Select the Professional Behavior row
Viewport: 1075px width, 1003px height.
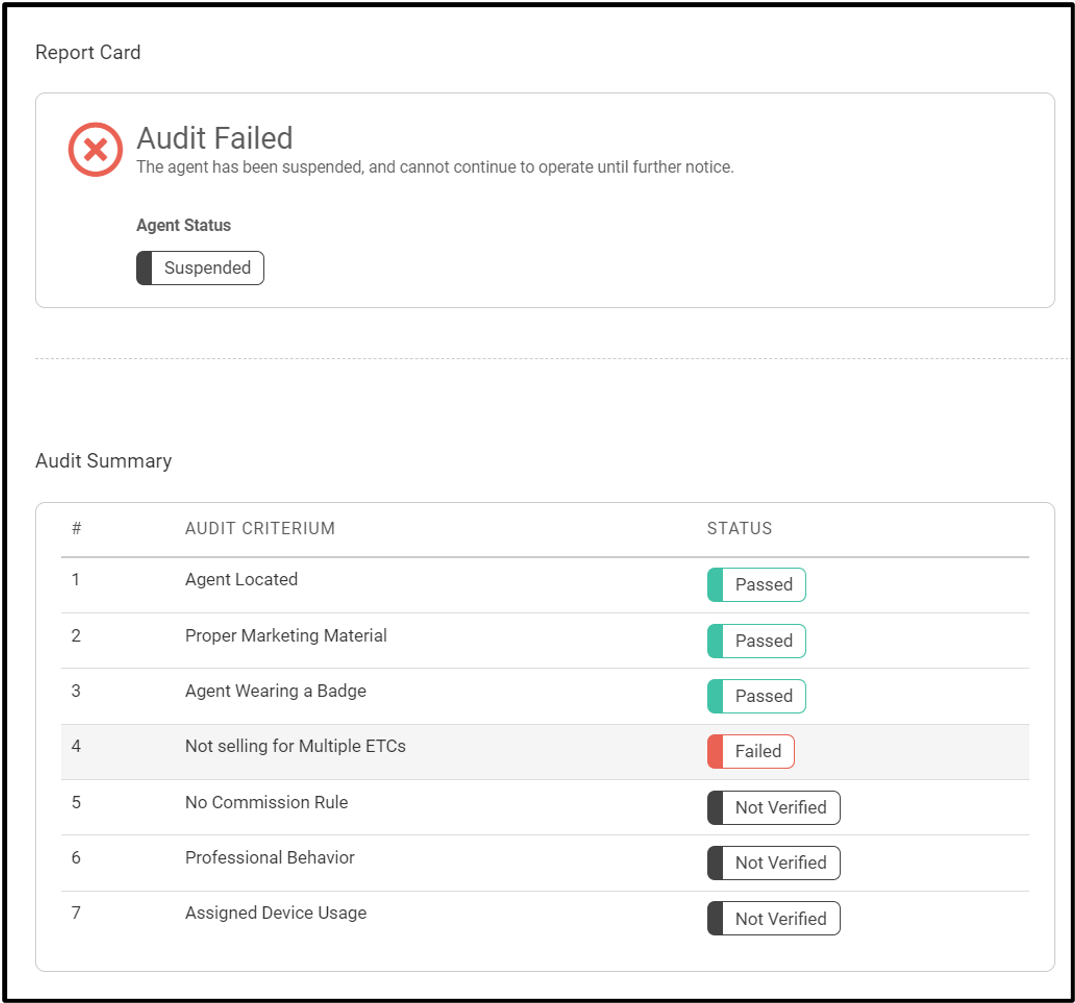pyautogui.click(x=545, y=863)
